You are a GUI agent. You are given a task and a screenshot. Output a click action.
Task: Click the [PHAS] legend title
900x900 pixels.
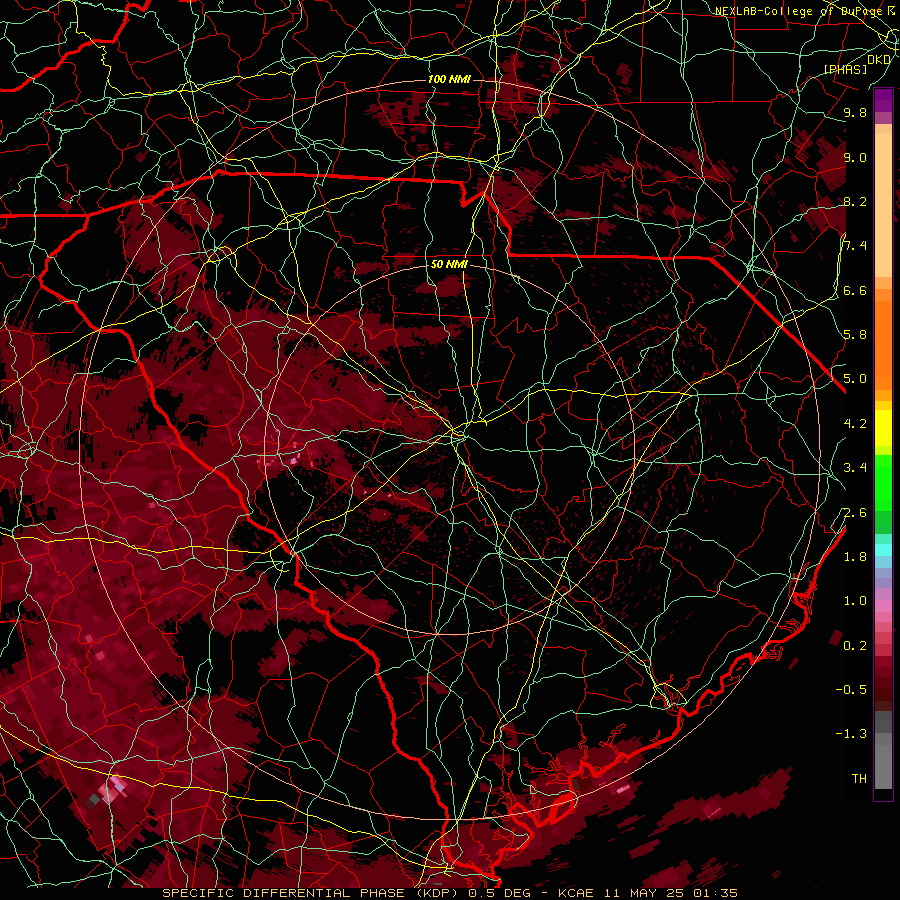pyautogui.click(x=845, y=69)
